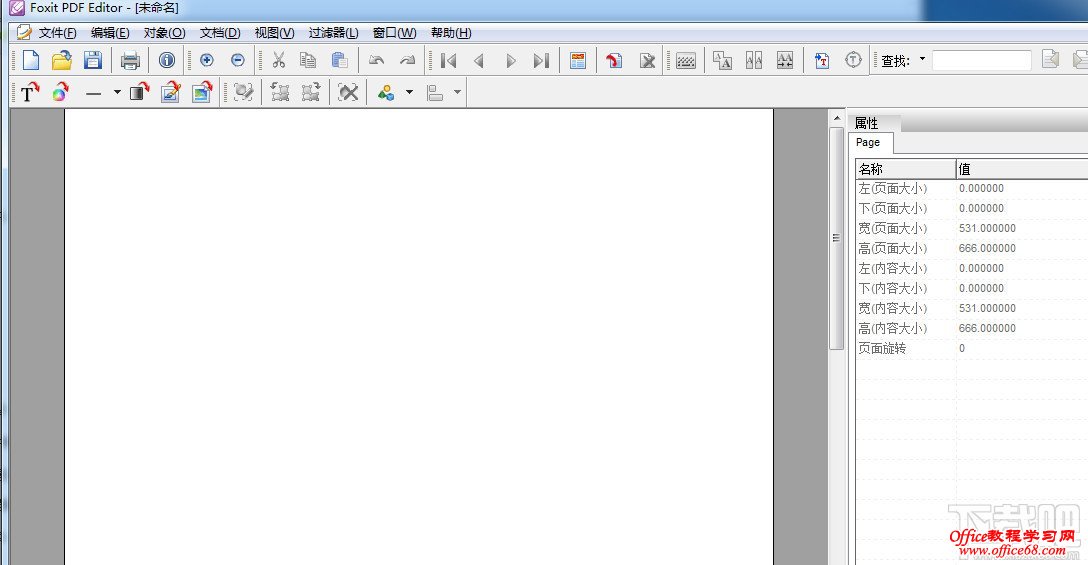The image size is (1088, 565).
Task: Print the current document
Action: (130, 61)
